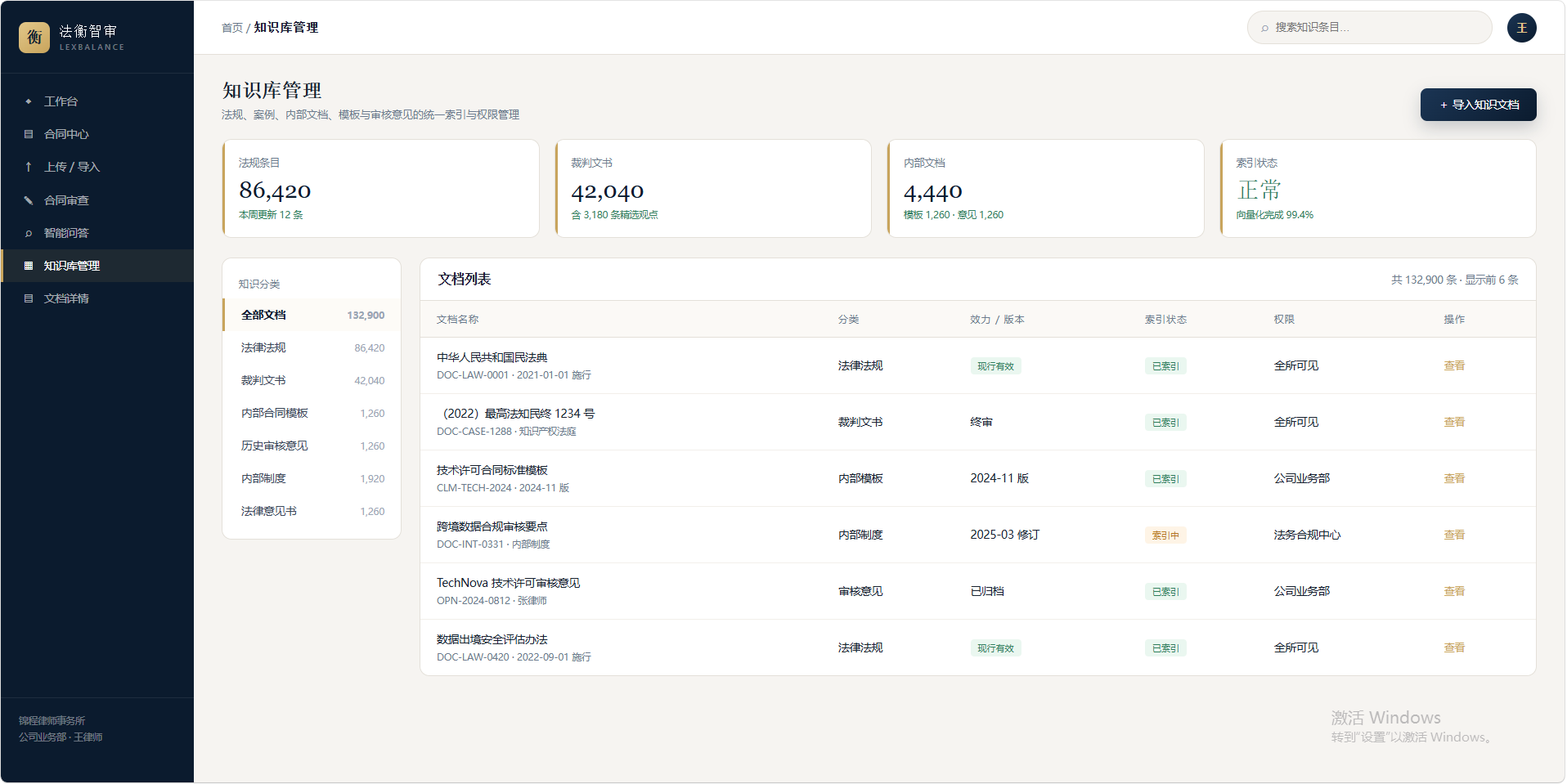This screenshot has height=784, width=1567.
Task: Click 查看 for TechNova 技术许可审核意见
Action: pos(1453,591)
